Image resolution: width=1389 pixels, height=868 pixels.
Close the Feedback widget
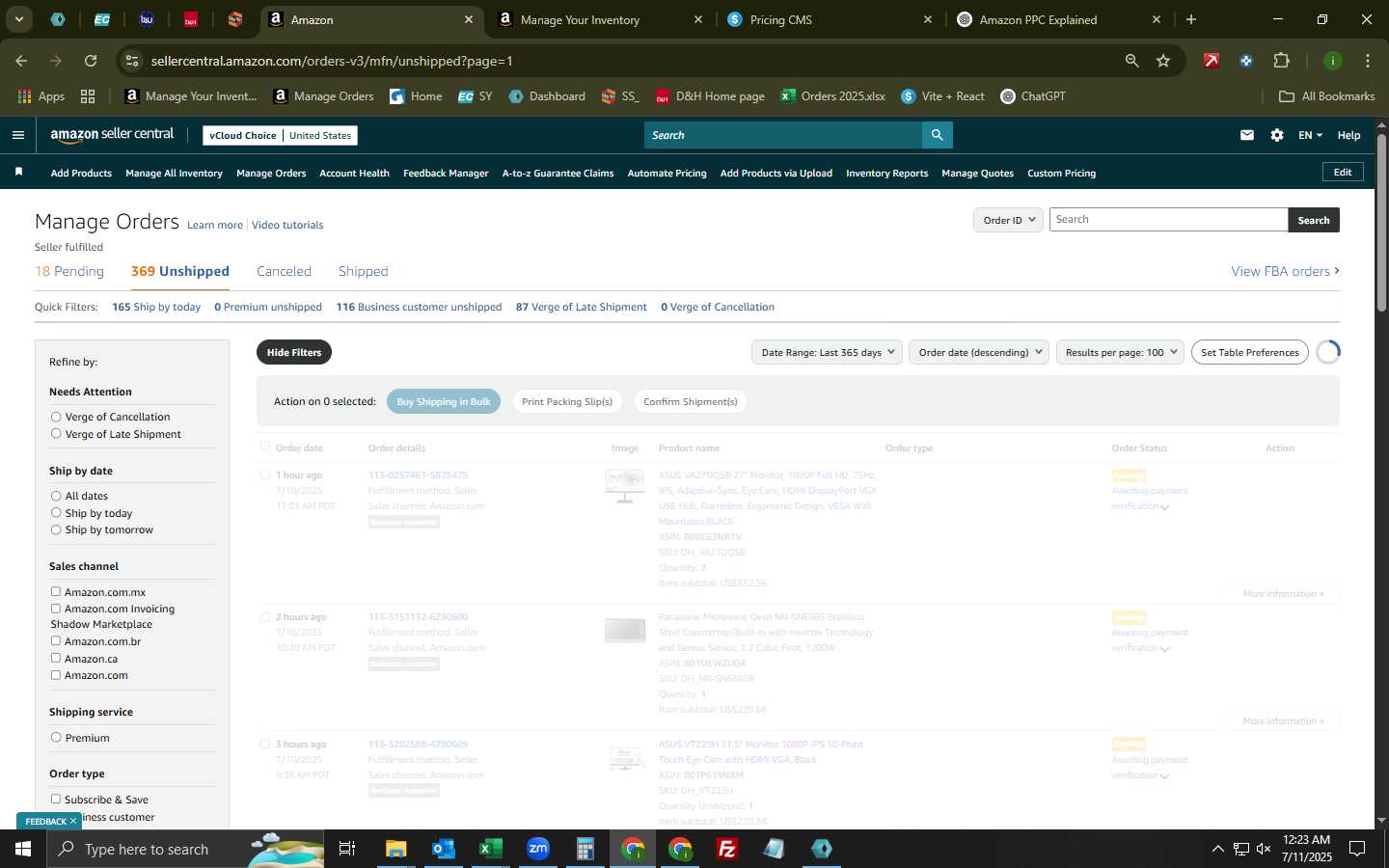[x=72, y=821]
